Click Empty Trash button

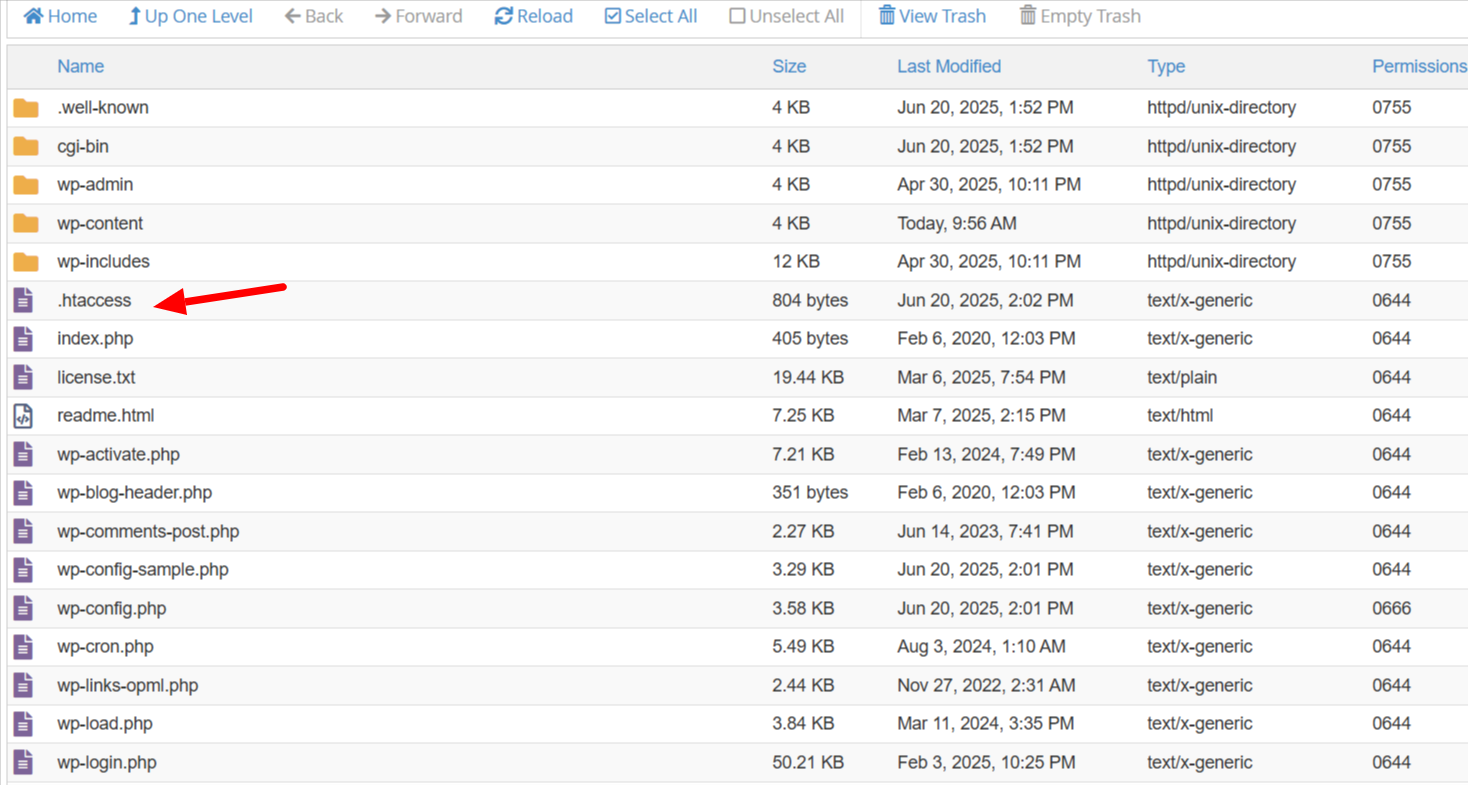point(1080,16)
